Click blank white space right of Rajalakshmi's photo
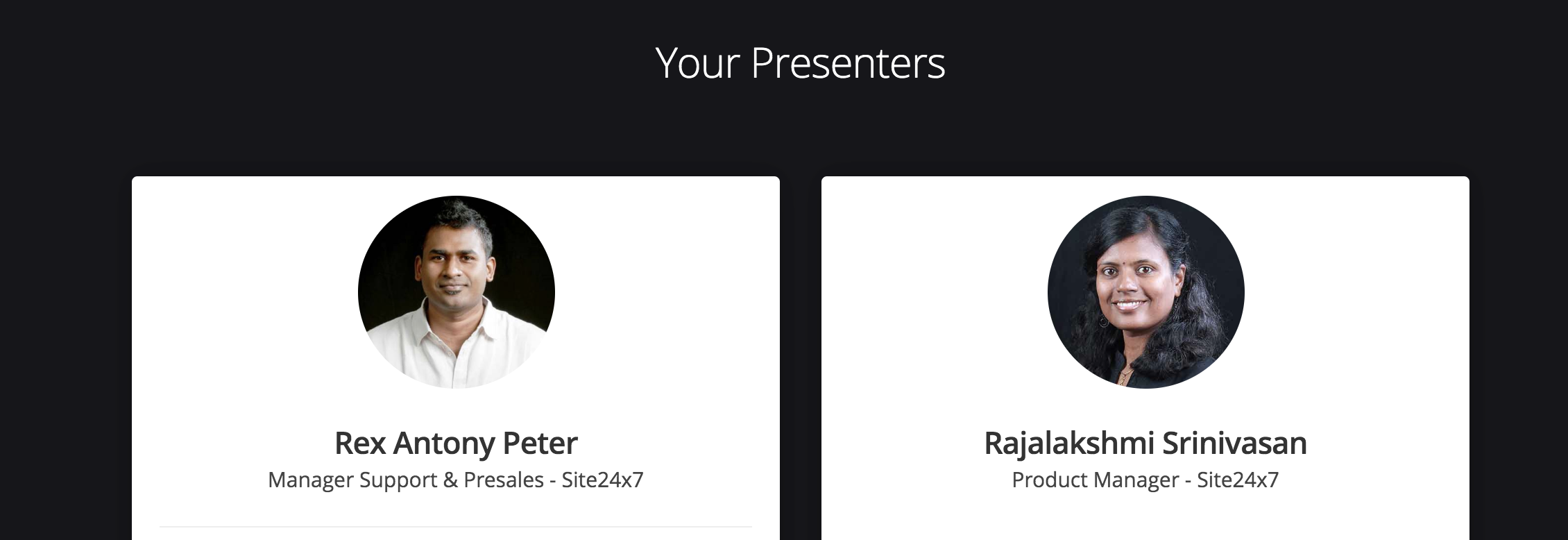The width and height of the screenshot is (1568, 540). click(1360, 292)
